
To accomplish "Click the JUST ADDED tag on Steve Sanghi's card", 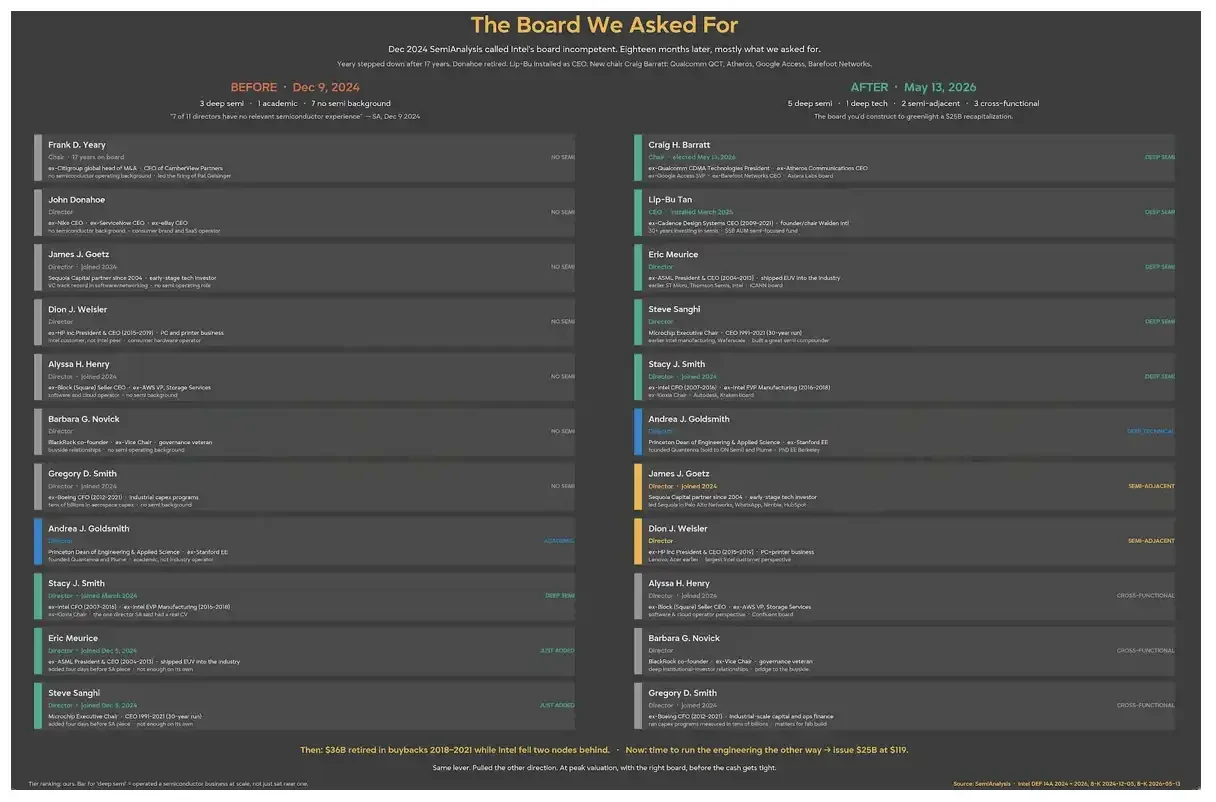I will click(x=557, y=706).
